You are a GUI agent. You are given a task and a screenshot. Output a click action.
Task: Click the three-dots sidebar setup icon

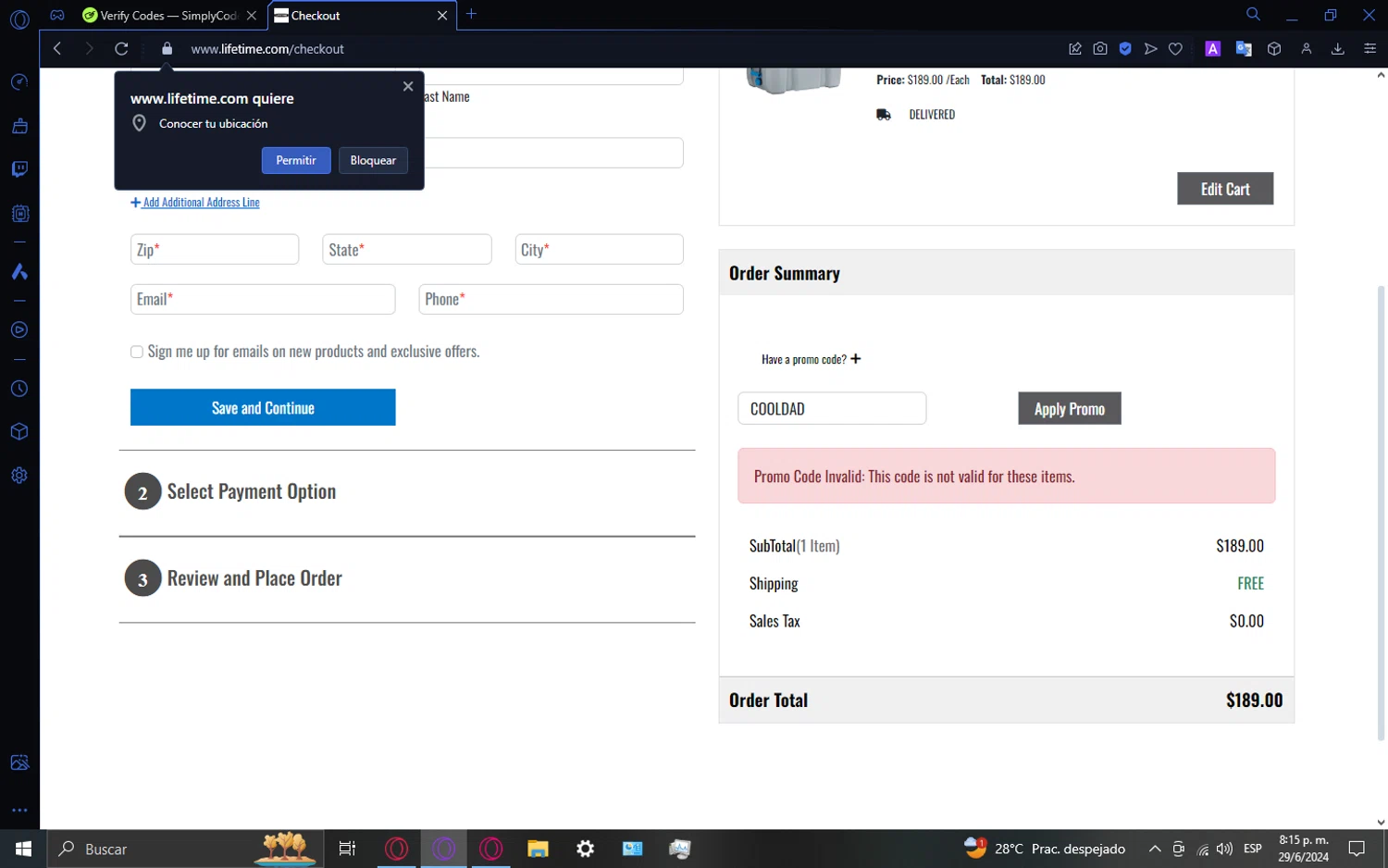[x=19, y=810]
